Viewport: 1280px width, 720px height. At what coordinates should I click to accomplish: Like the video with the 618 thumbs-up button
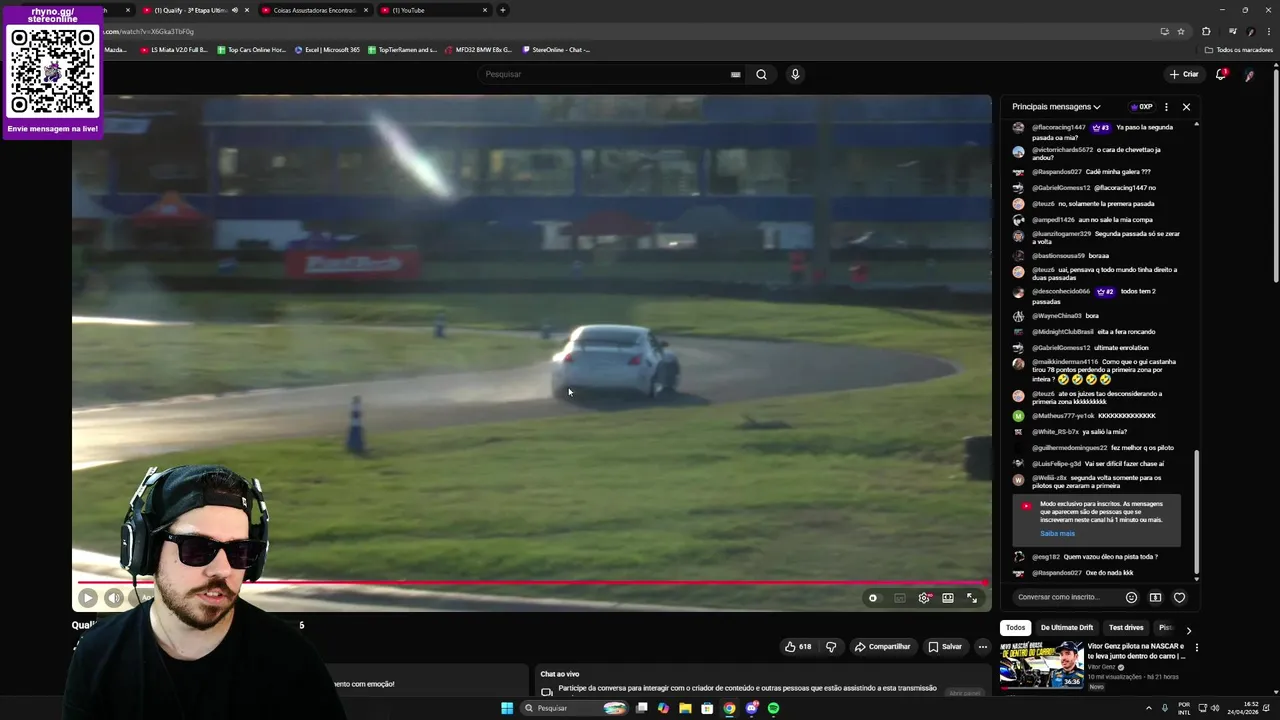point(798,647)
